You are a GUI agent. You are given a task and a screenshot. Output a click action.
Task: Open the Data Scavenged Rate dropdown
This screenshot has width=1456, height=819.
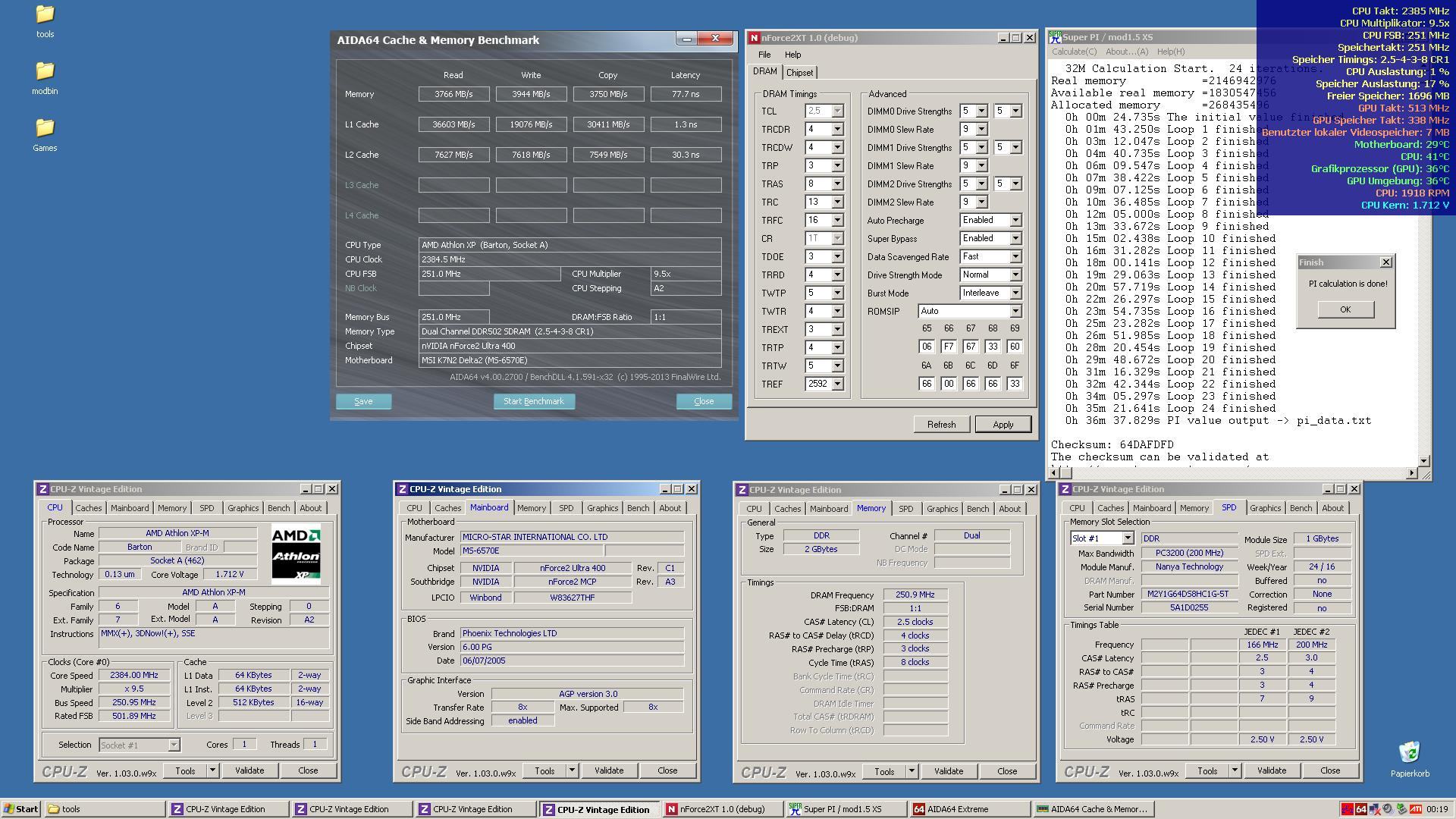(1015, 257)
